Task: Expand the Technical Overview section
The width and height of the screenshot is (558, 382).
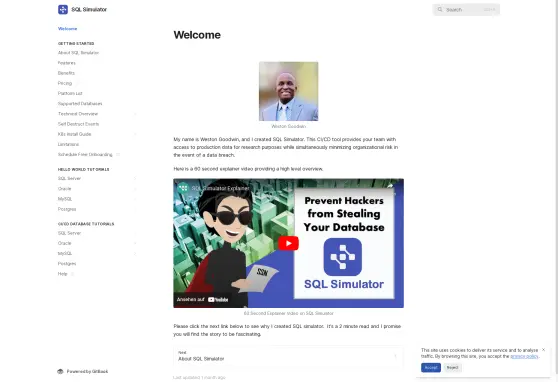Action: coord(135,114)
